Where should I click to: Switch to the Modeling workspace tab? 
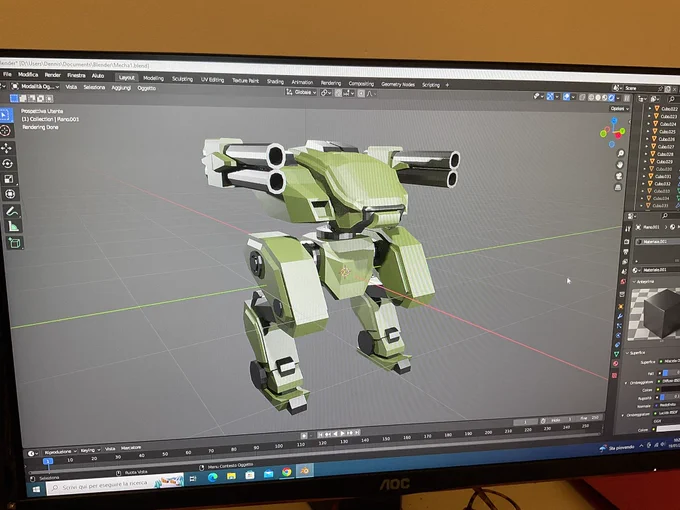click(x=154, y=78)
